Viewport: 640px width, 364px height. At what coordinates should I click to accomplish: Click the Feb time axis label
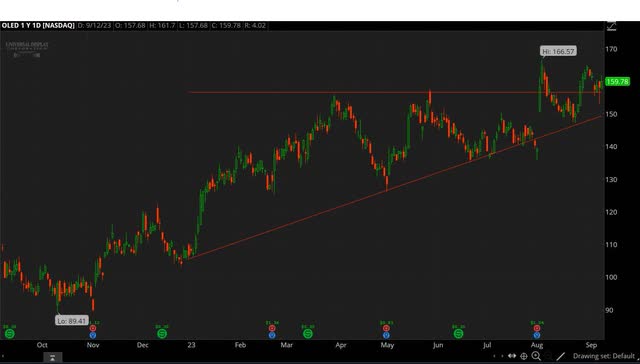240,345
